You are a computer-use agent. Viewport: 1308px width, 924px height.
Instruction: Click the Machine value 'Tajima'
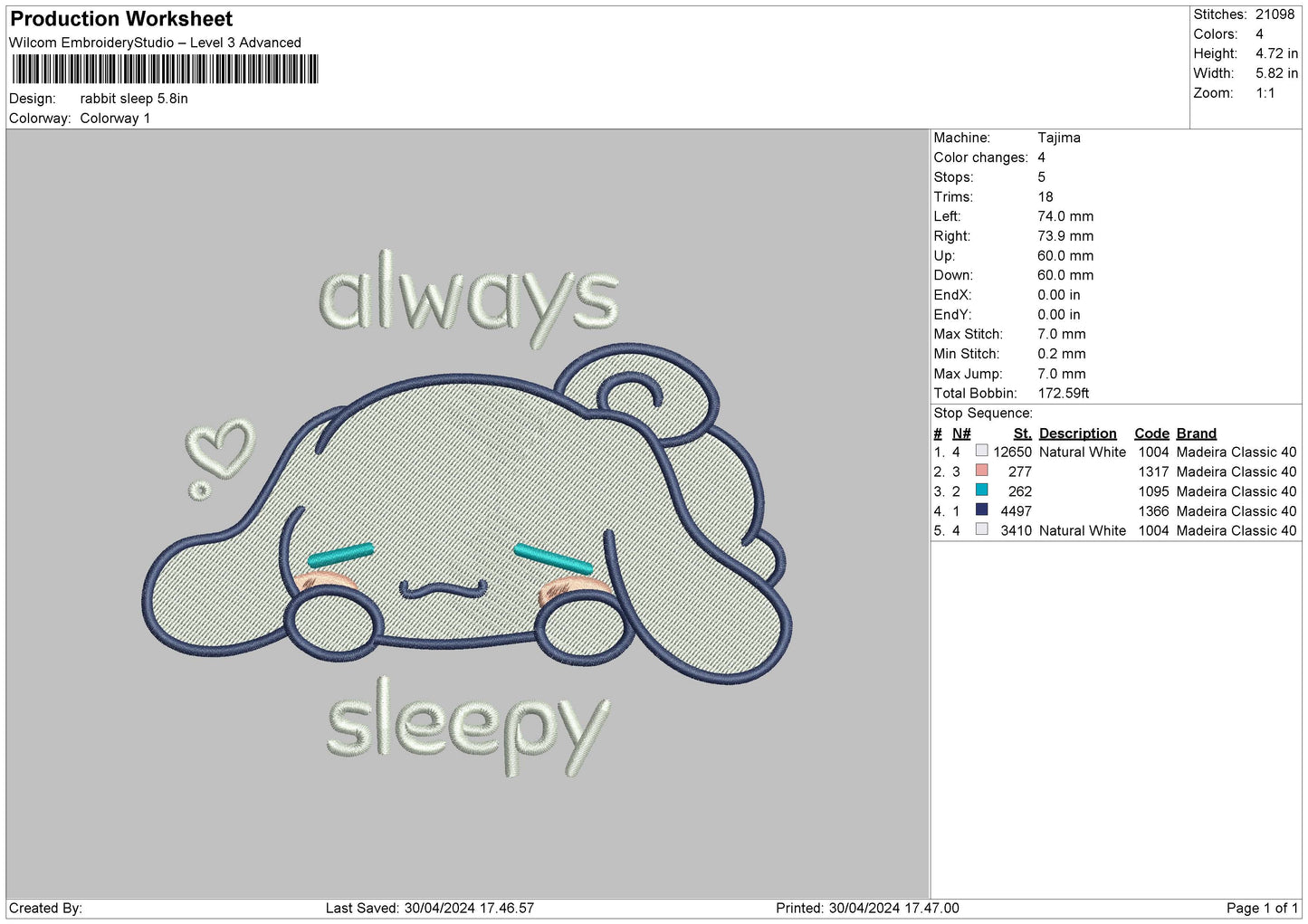coord(1059,138)
